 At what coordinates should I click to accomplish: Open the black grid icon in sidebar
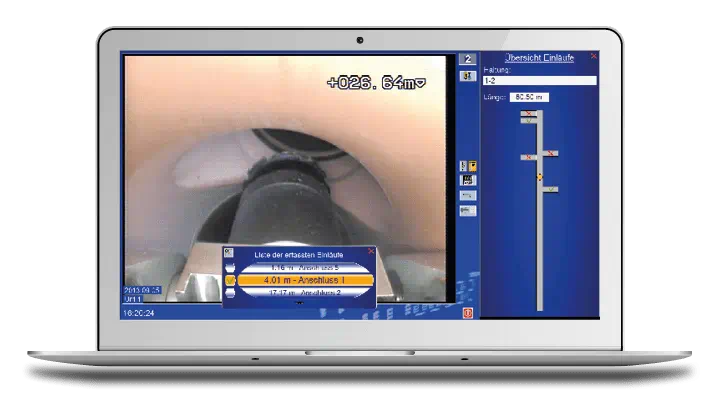468,180
